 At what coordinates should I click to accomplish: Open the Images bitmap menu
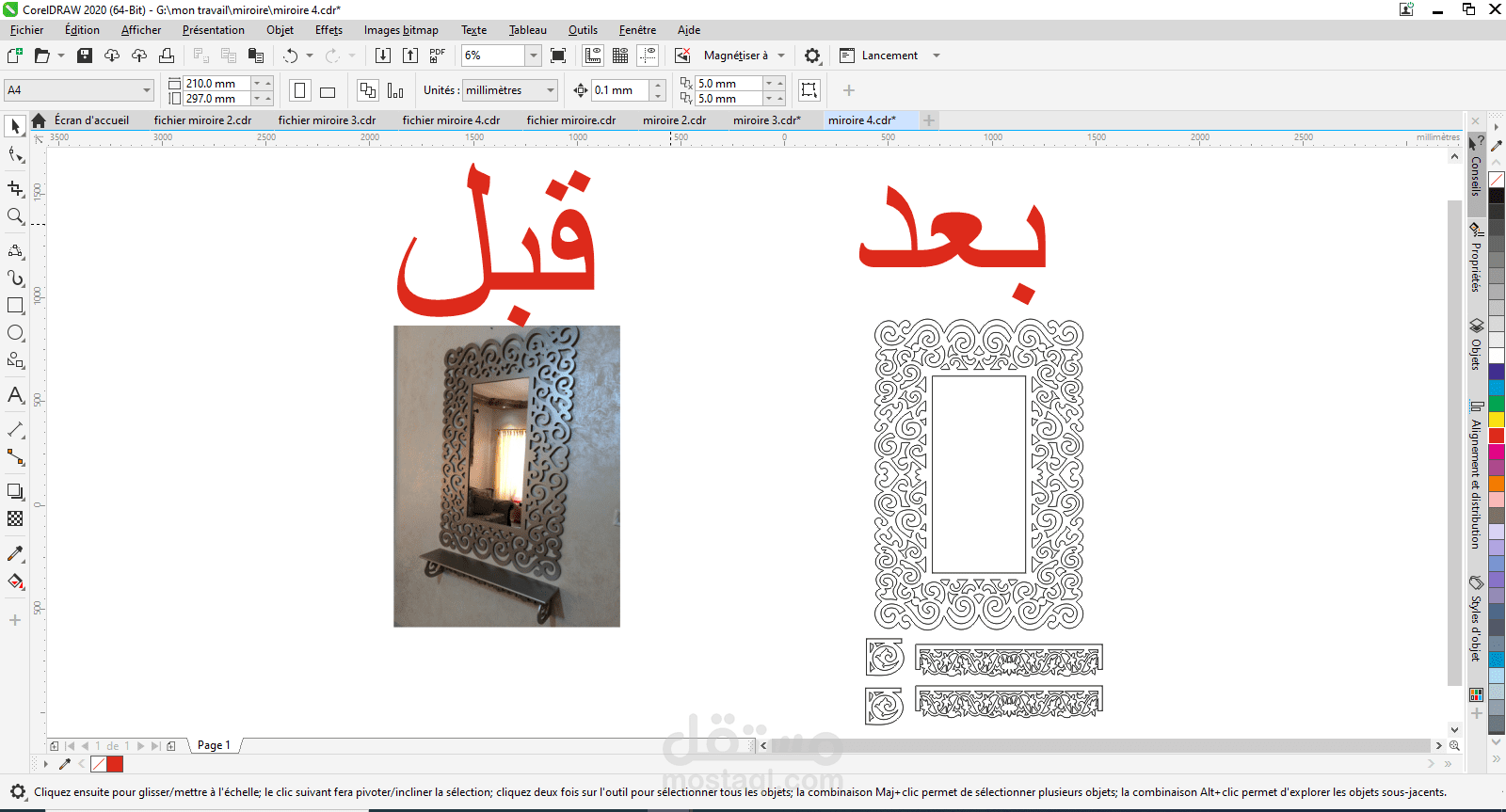pos(401,30)
